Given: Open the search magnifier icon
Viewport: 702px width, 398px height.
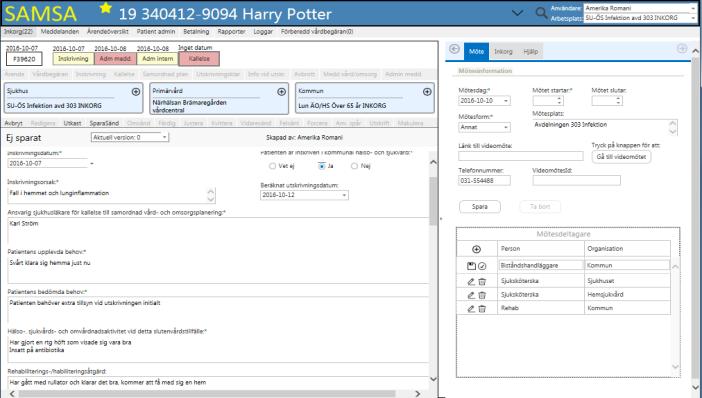Looking at the screenshot, I should tap(541, 13).
